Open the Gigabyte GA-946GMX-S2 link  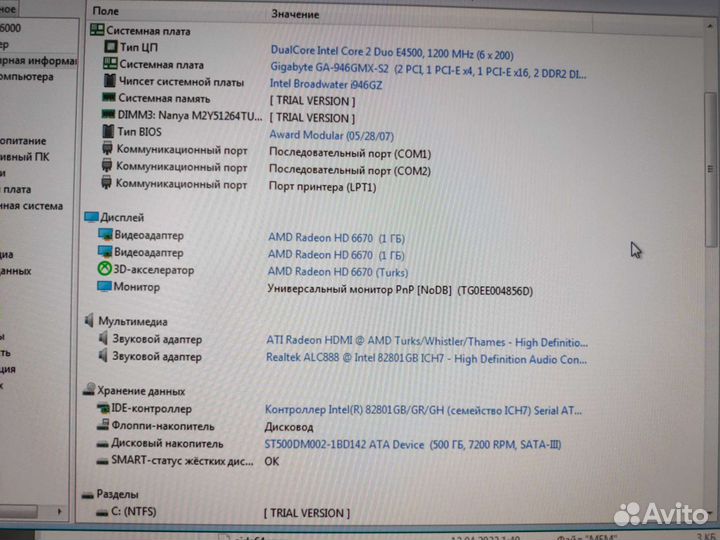[x=428, y=70]
